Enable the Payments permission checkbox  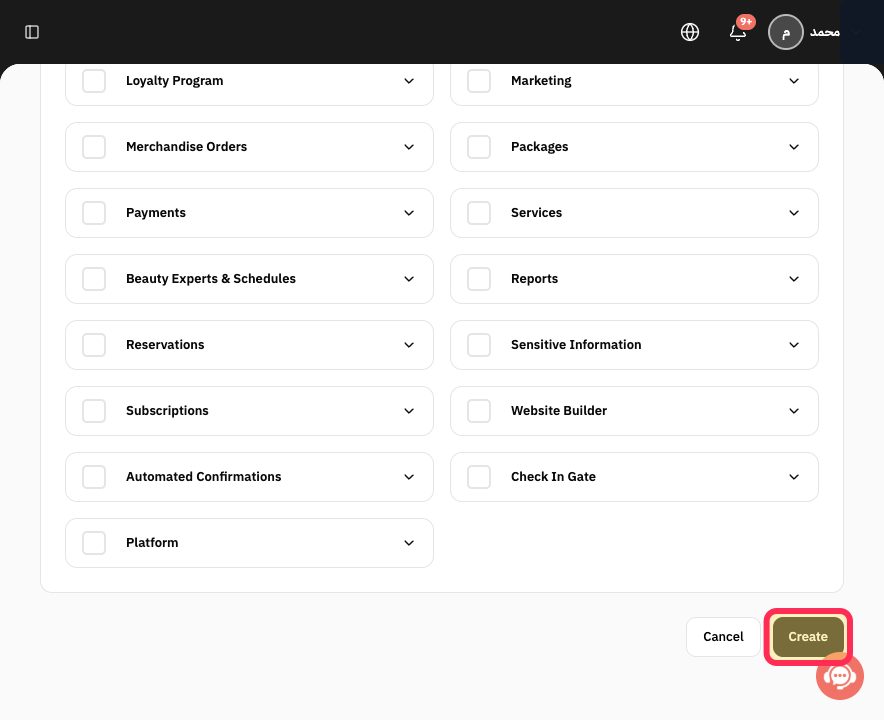pyautogui.click(x=94, y=213)
